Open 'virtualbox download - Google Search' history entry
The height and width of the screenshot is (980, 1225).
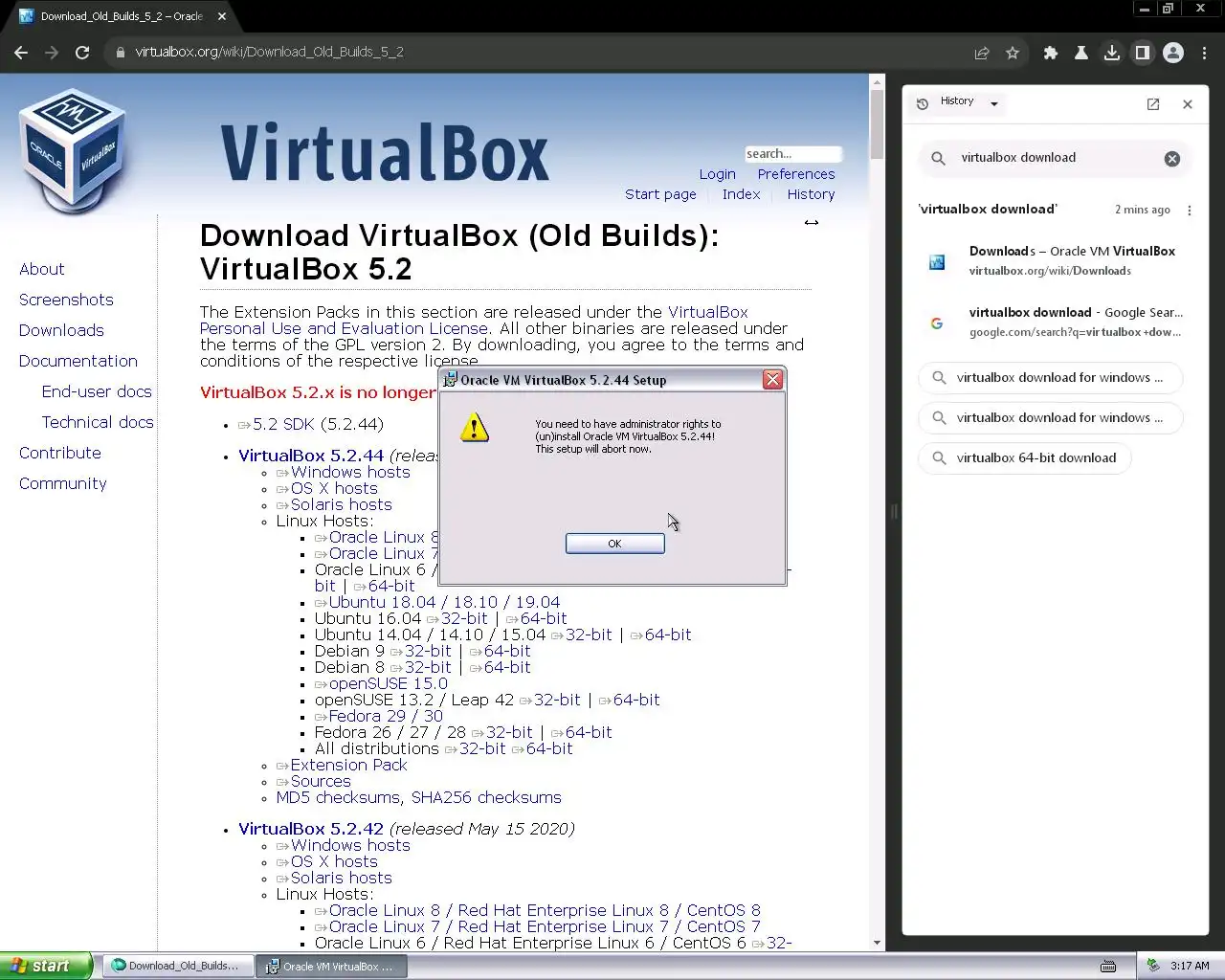pyautogui.click(x=1055, y=322)
